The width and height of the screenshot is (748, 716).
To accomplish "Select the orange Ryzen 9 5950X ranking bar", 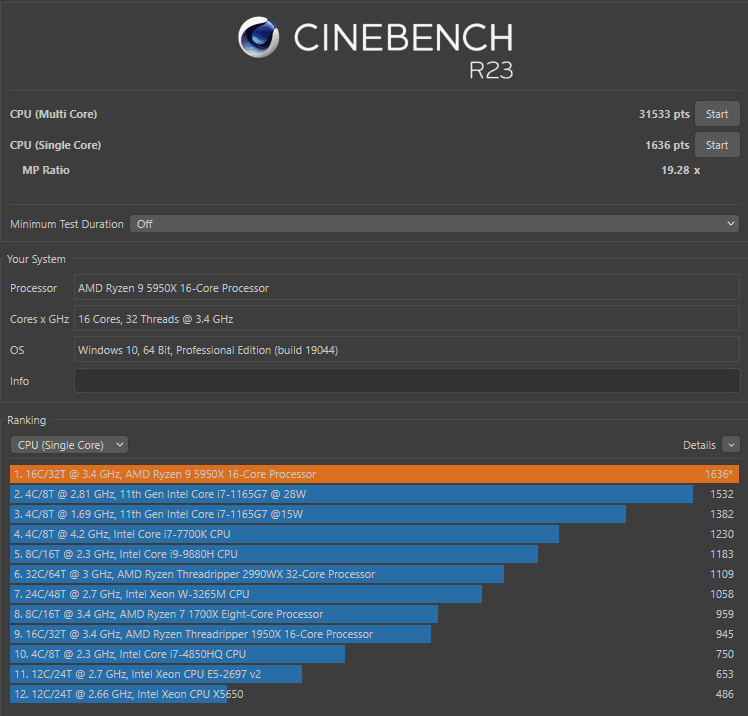I will pyautogui.click(x=374, y=474).
